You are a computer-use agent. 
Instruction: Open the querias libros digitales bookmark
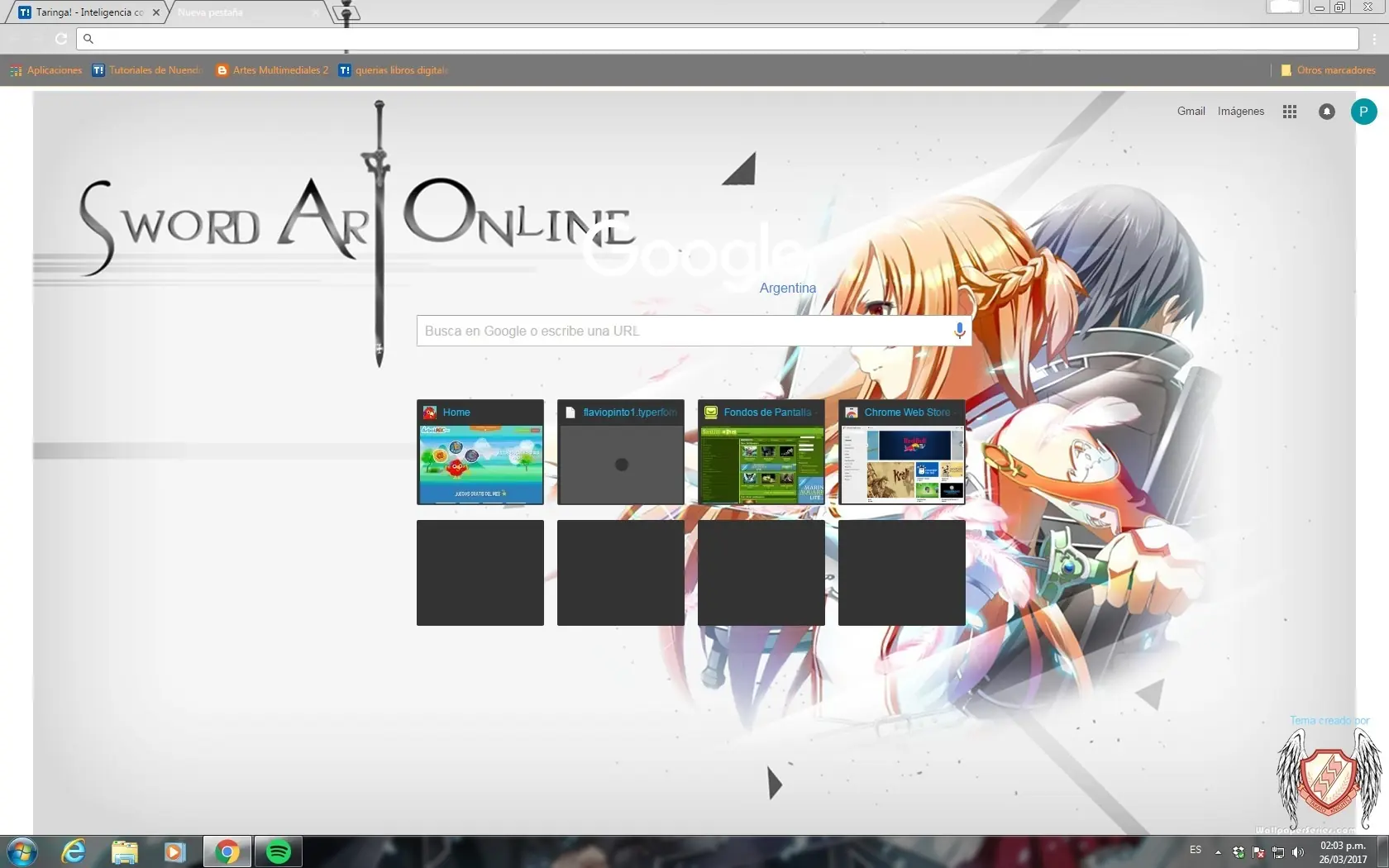coord(394,70)
